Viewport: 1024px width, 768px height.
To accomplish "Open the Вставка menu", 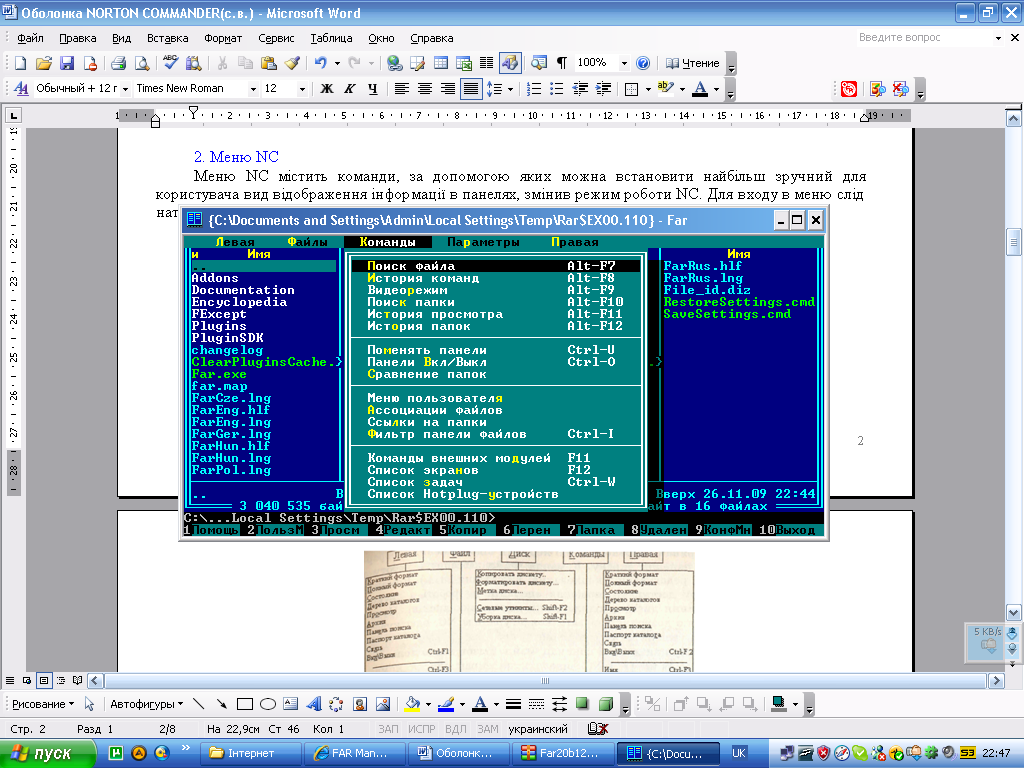I will click(167, 38).
